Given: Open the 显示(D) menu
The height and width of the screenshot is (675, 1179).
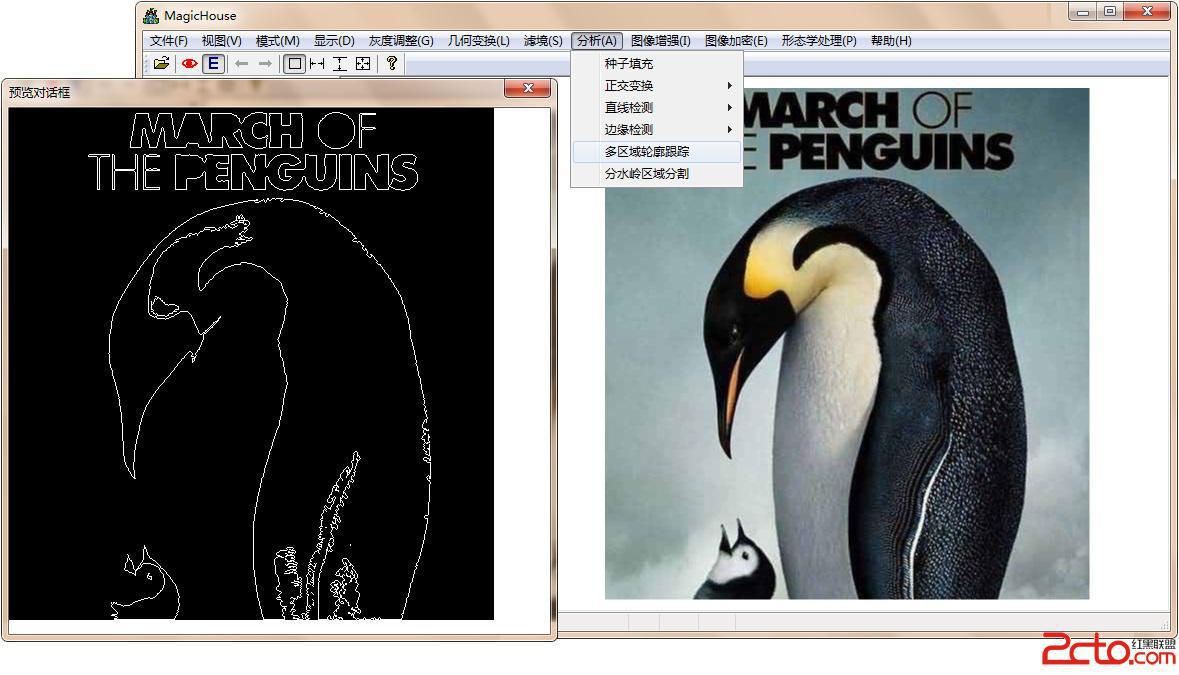Looking at the screenshot, I should 334,41.
